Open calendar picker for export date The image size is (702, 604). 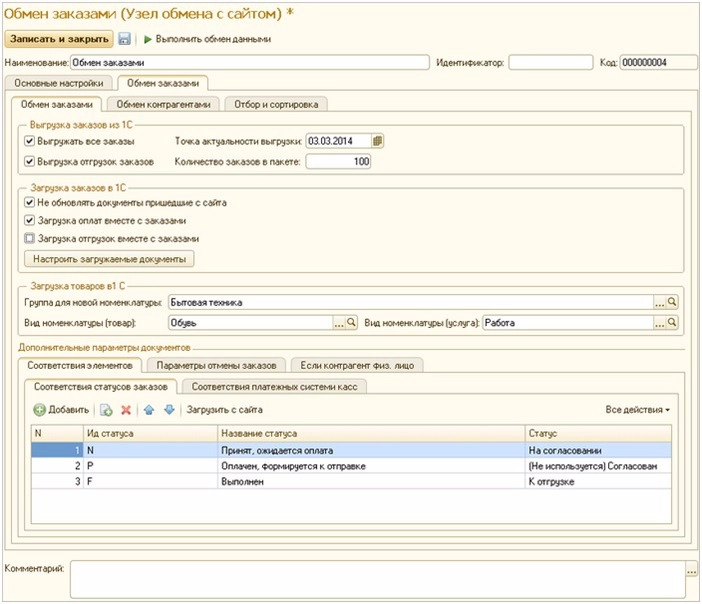point(378,141)
